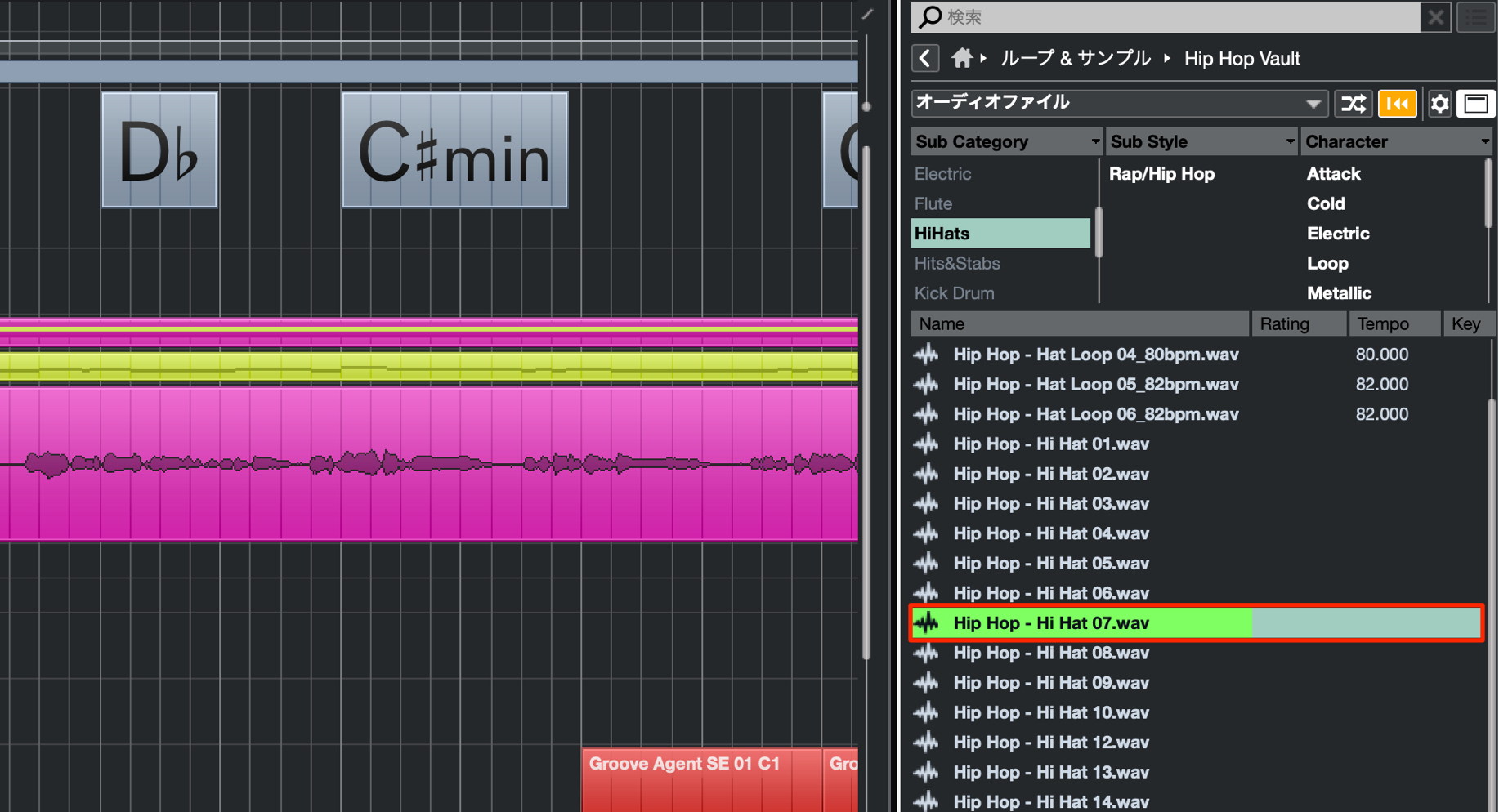Open the browser settings gear icon

pyautogui.click(x=1439, y=104)
